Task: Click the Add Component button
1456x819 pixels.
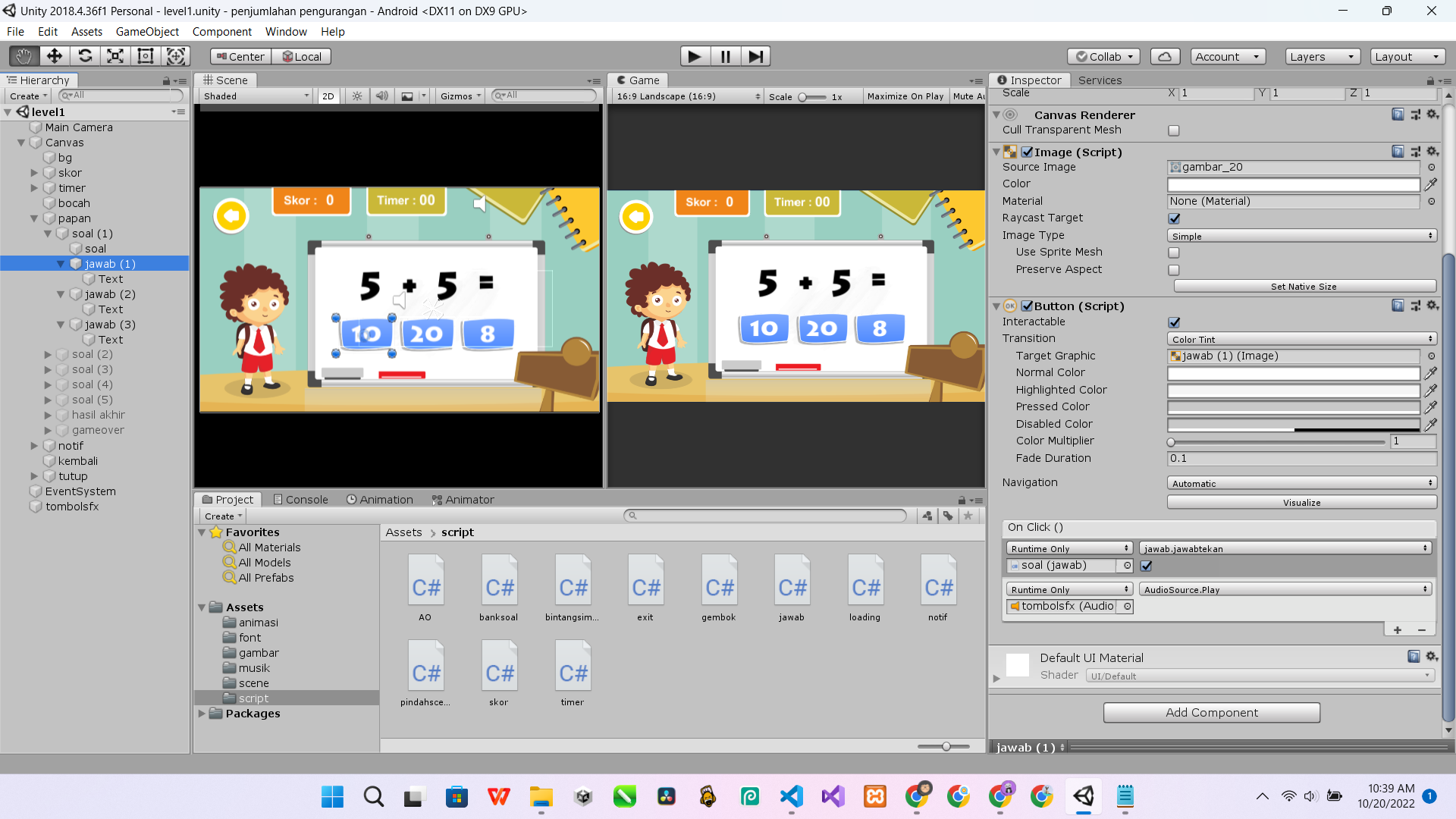Action: coord(1211,712)
